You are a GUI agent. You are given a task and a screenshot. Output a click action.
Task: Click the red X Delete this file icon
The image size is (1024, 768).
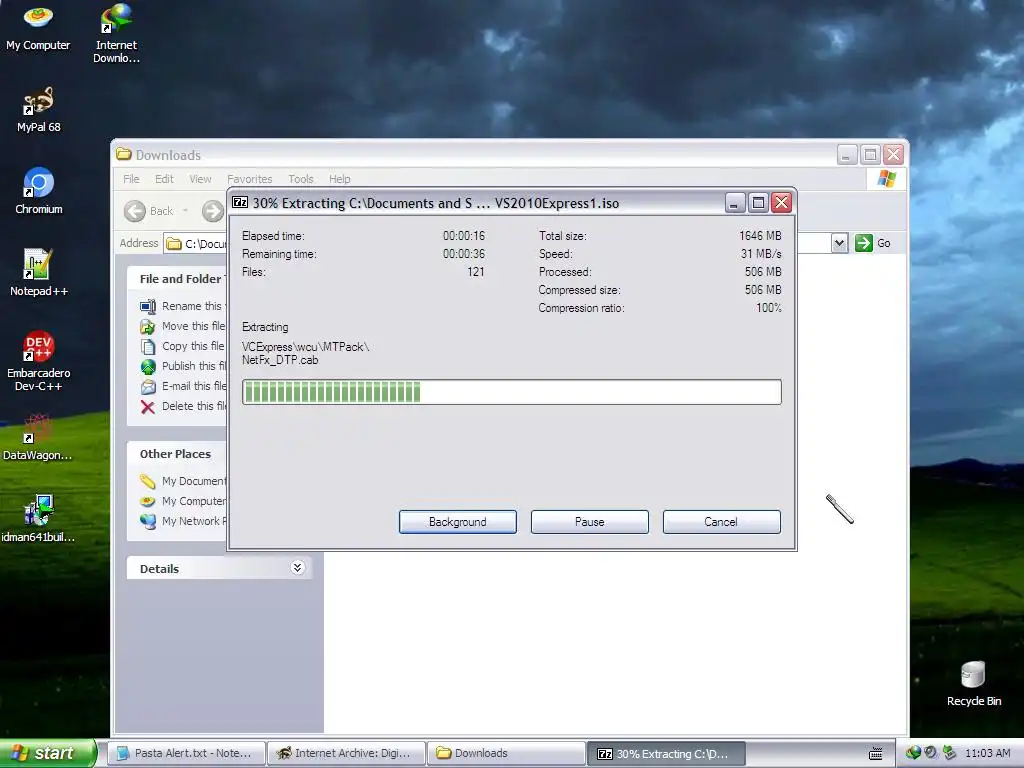pyautogui.click(x=148, y=407)
